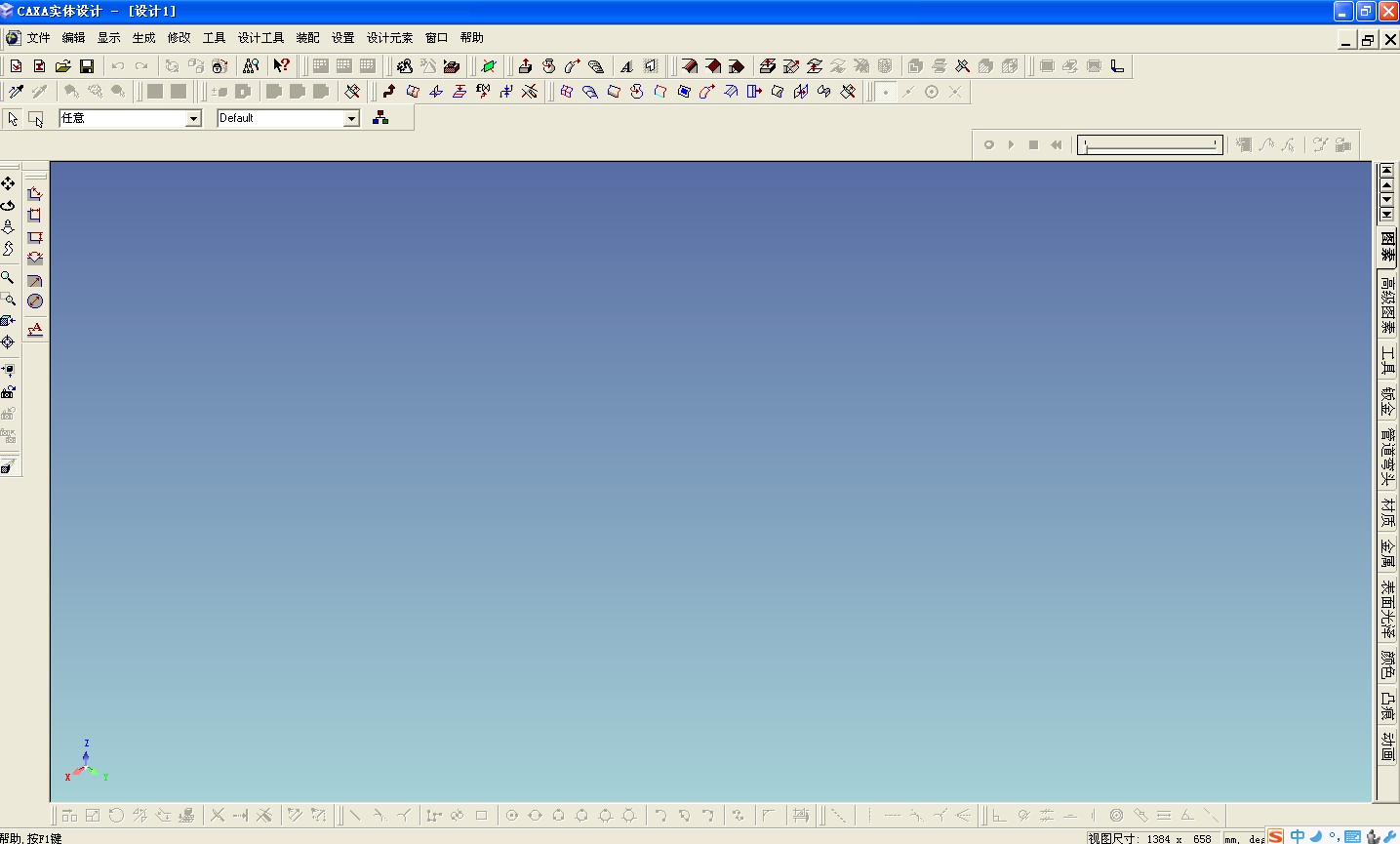Open the 设置 menu
Screen dimensions: 1400x844
342,38
